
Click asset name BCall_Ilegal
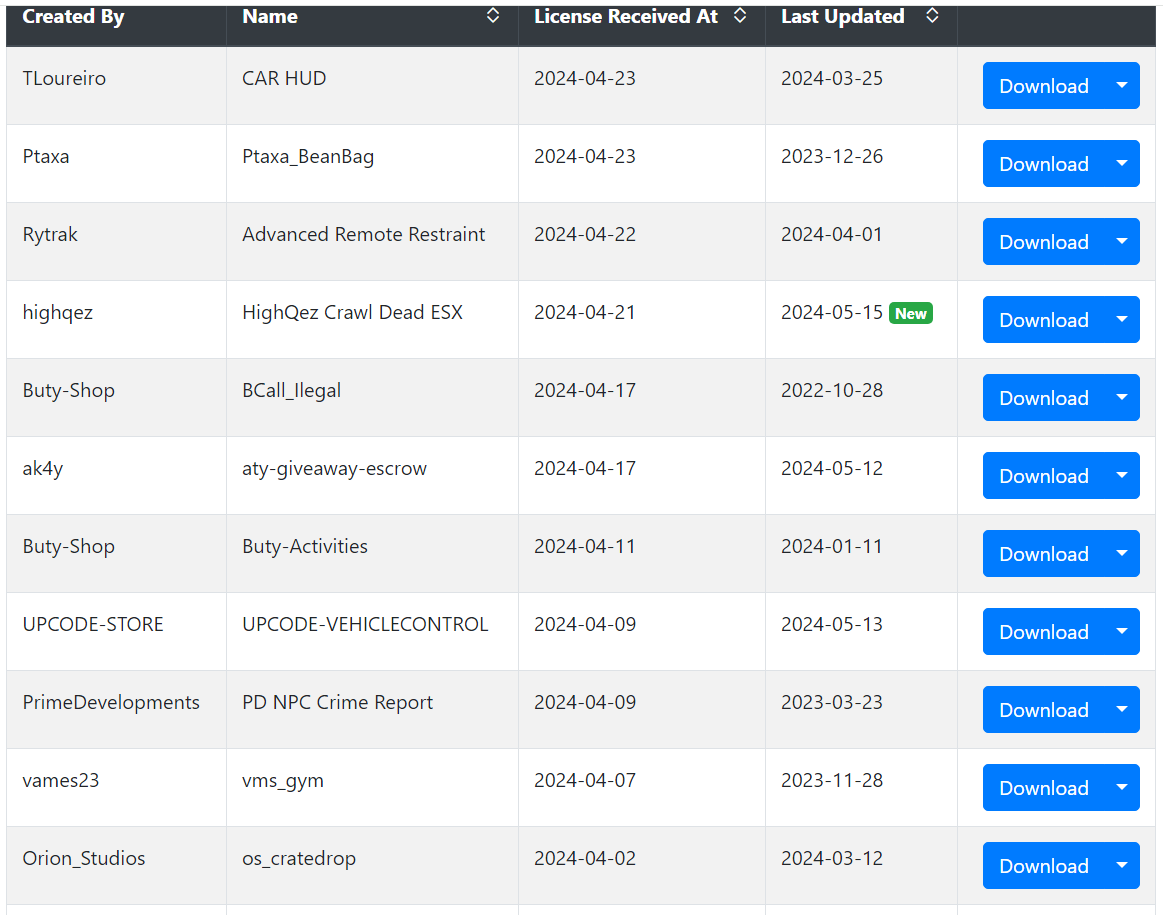291,391
